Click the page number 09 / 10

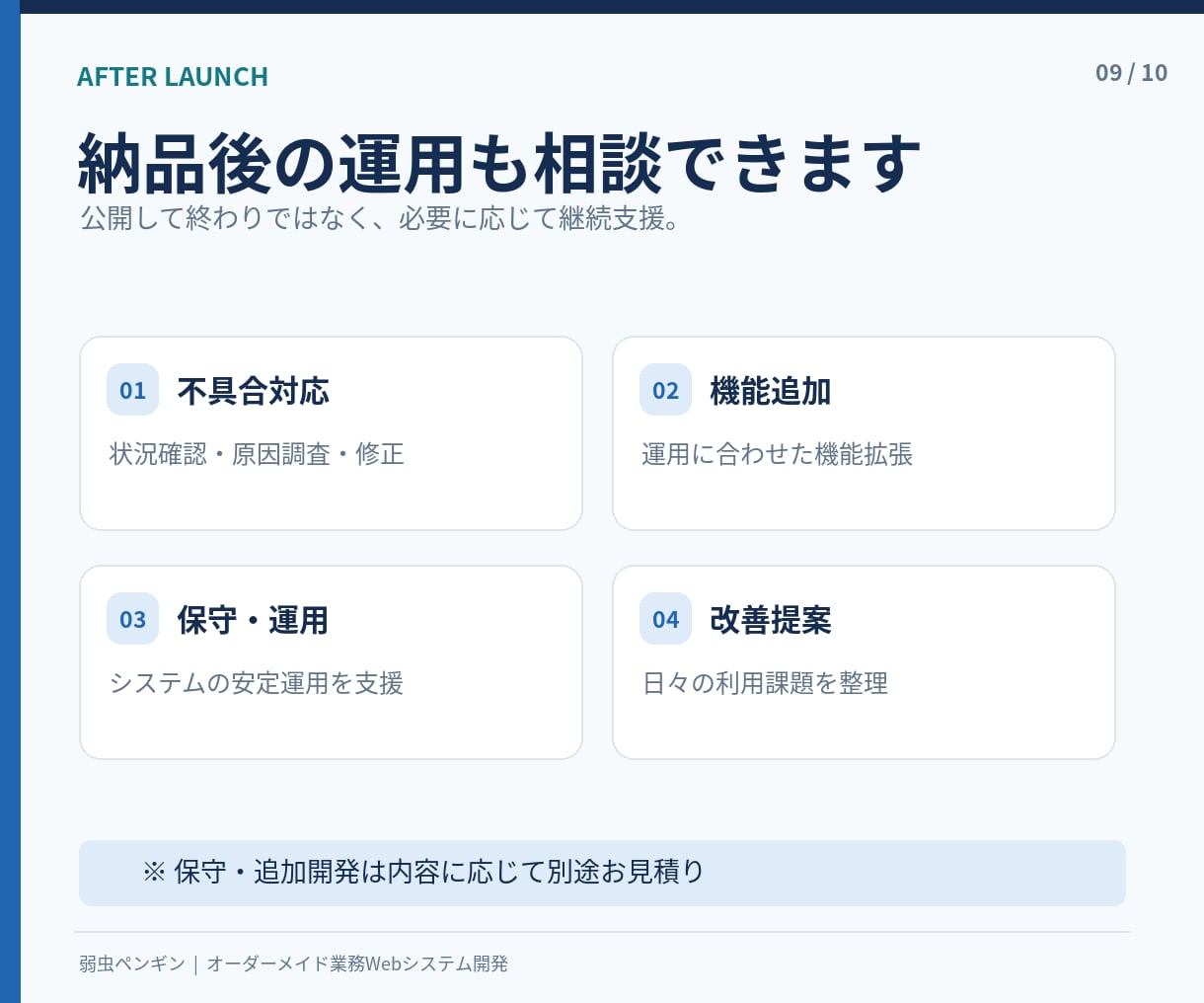1131,73
